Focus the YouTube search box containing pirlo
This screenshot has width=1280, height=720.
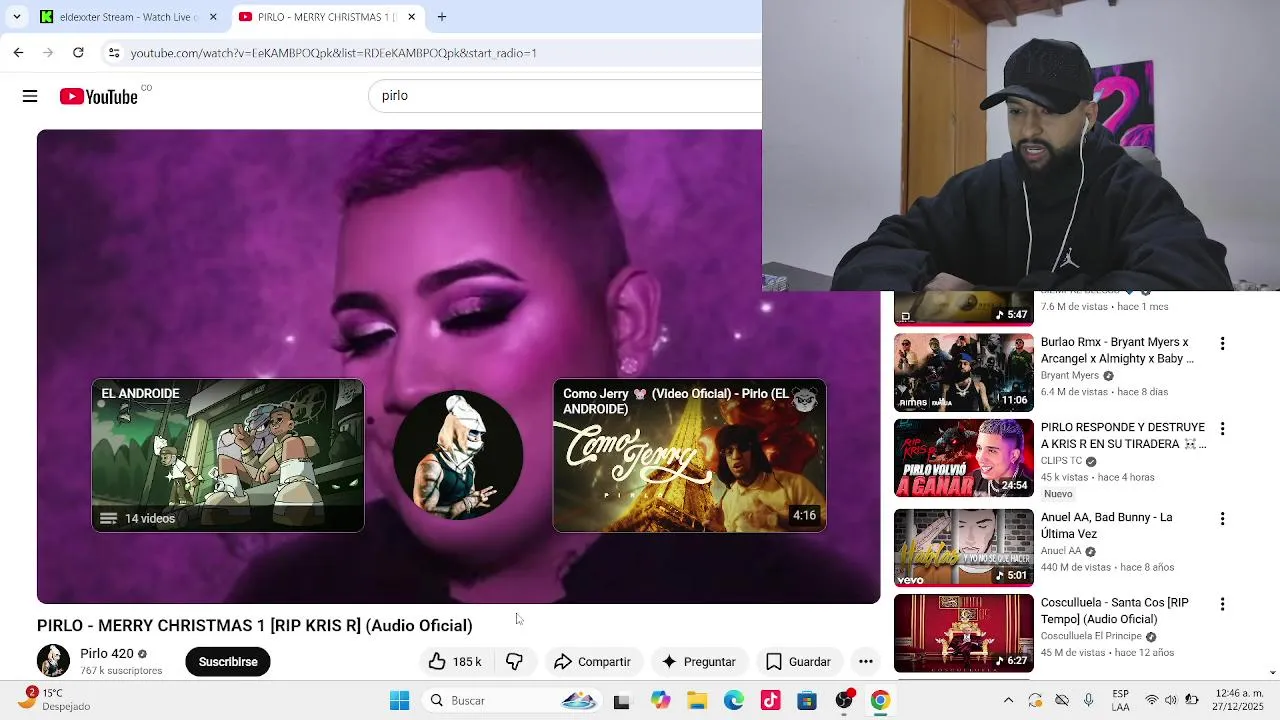565,96
